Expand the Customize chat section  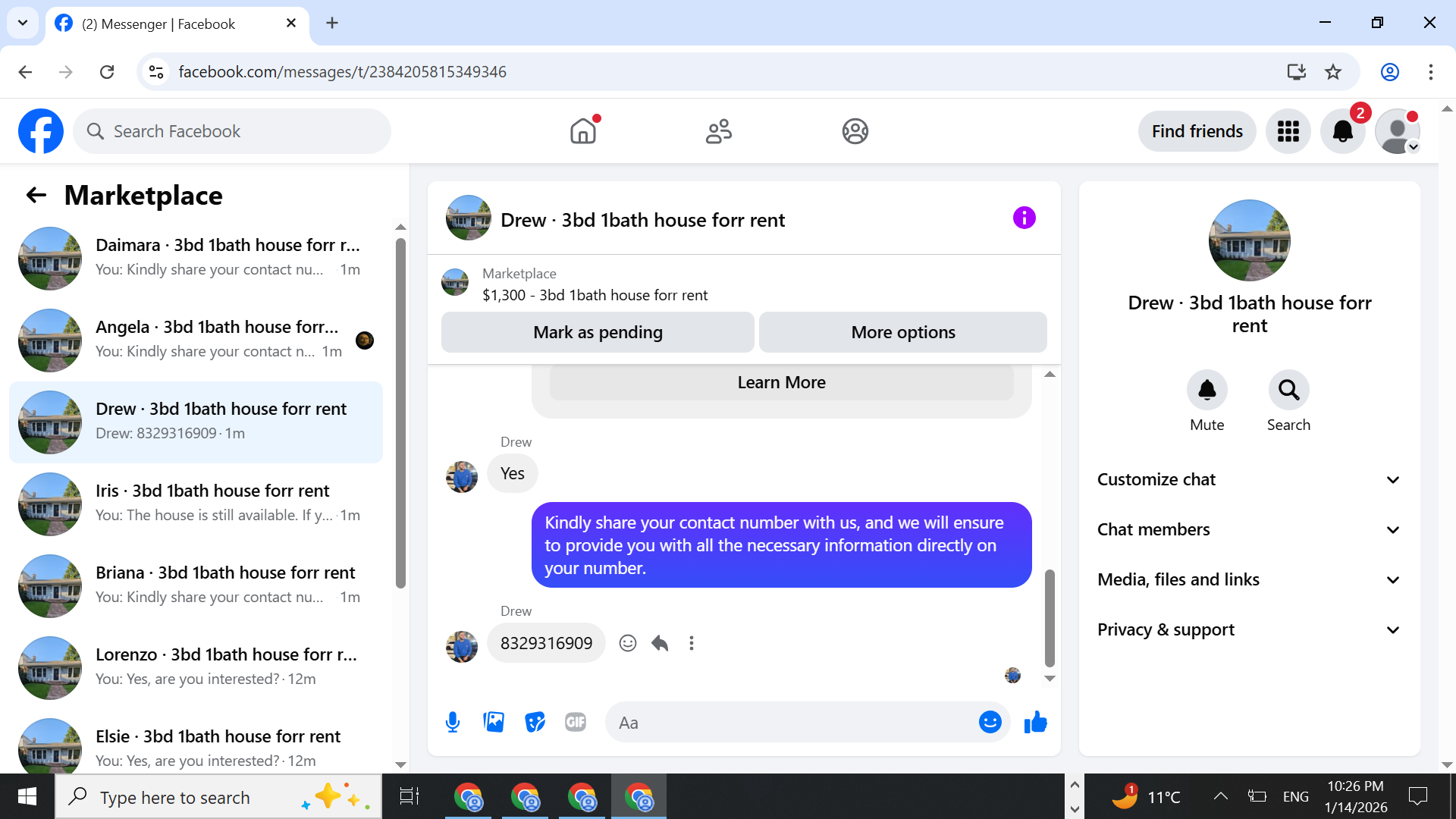click(x=1249, y=479)
